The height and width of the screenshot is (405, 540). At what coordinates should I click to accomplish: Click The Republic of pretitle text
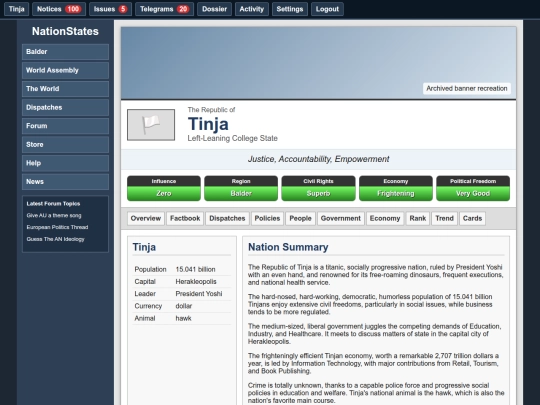(211, 110)
